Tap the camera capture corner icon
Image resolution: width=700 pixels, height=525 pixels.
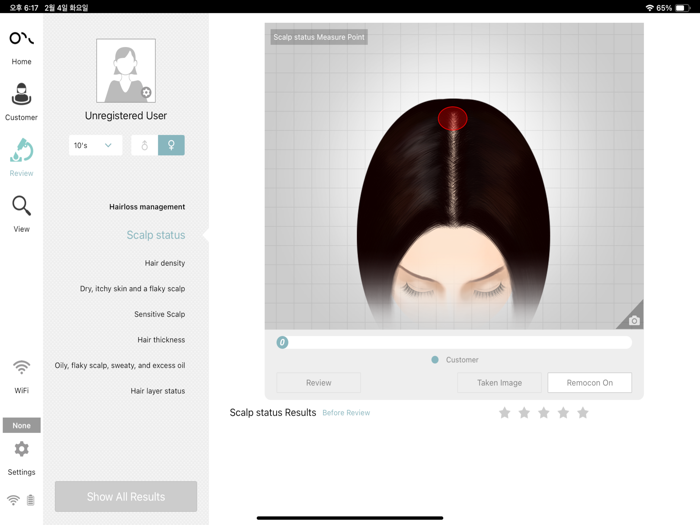[x=633, y=320]
